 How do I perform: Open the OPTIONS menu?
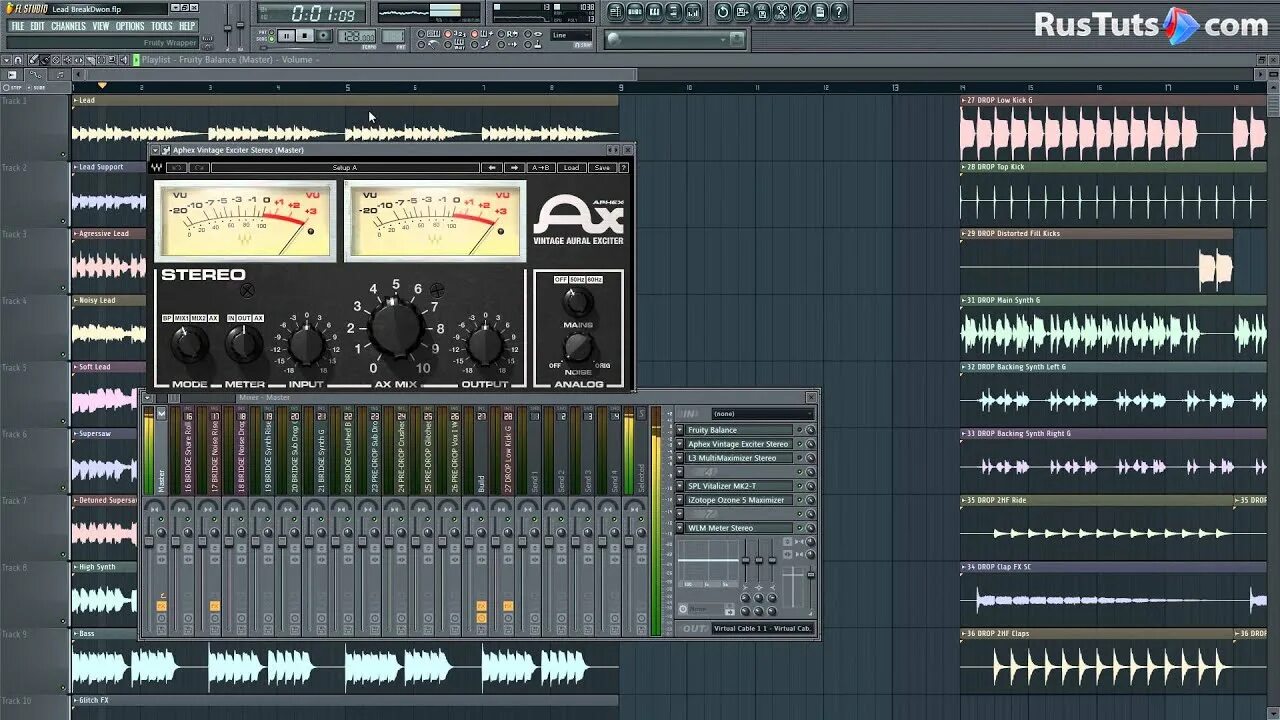130,26
